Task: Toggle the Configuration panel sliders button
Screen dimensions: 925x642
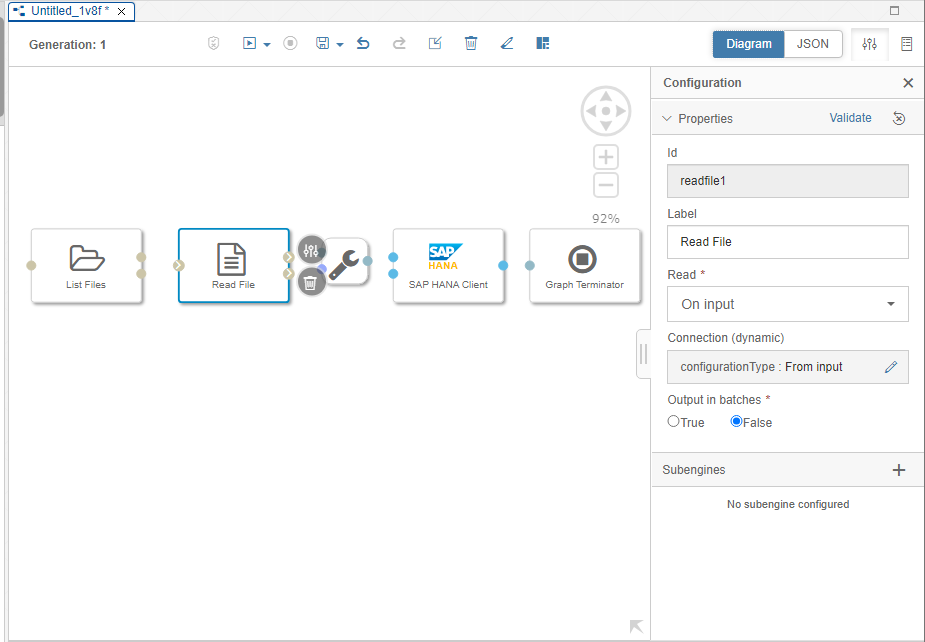Action: [x=869, y=44]
